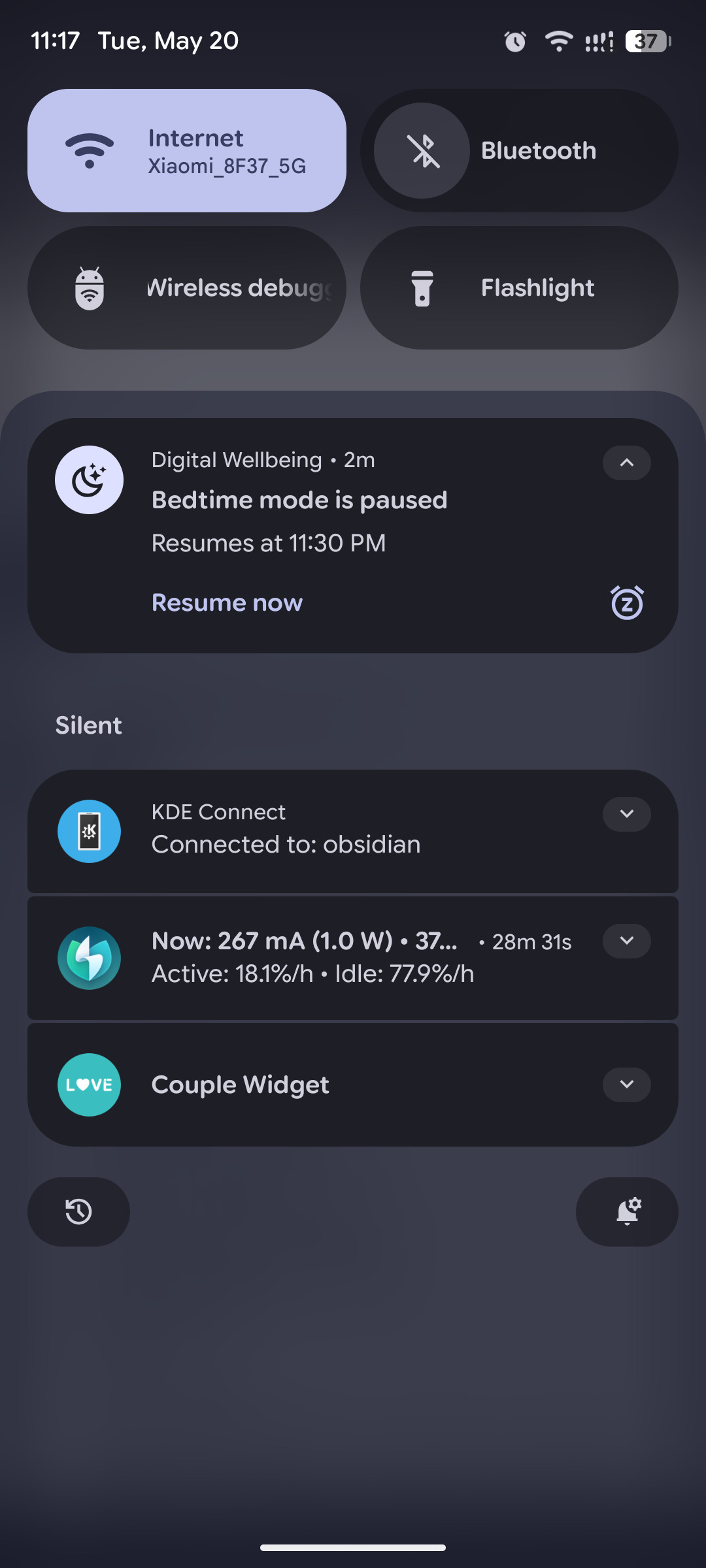Screen dimensions: 706x1568
Task: Open notification history clock icon
Action: (78, 1212)
